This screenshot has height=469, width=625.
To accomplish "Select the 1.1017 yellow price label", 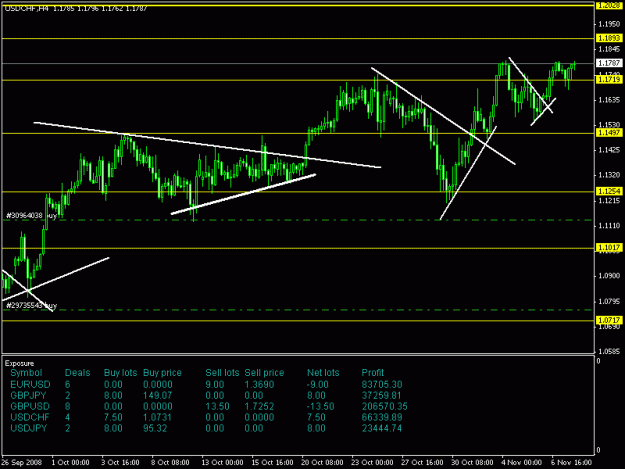I will [609, 248].
